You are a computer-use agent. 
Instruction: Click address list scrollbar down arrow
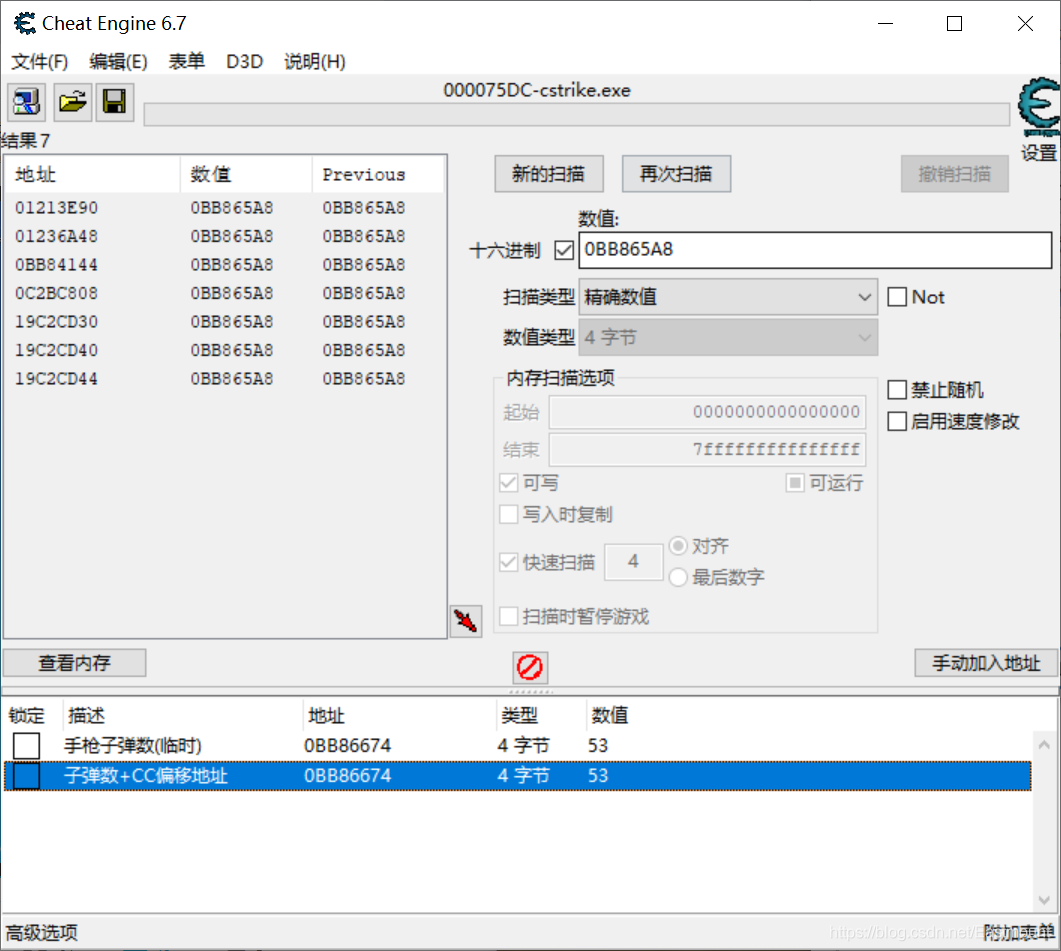pyautogui.click(x=1043, y=900)
